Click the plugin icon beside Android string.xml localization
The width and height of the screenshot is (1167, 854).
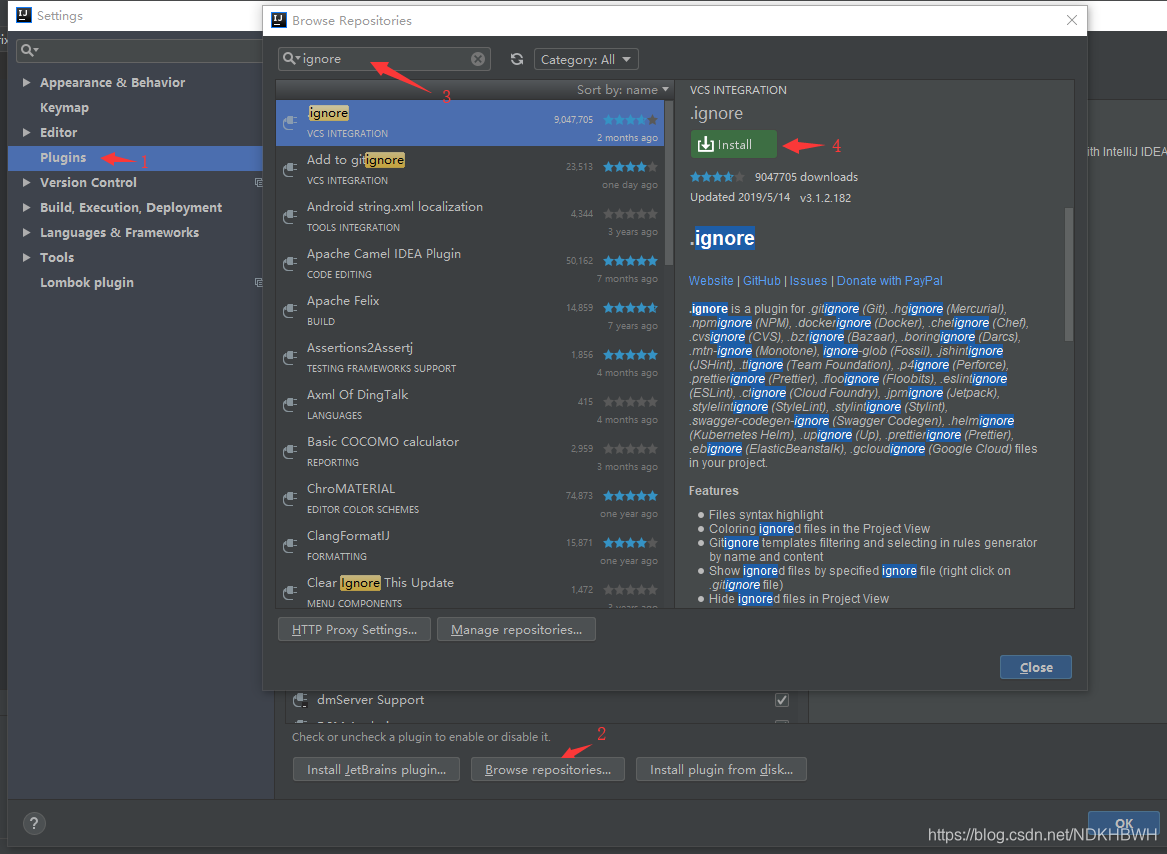point(290,217)
